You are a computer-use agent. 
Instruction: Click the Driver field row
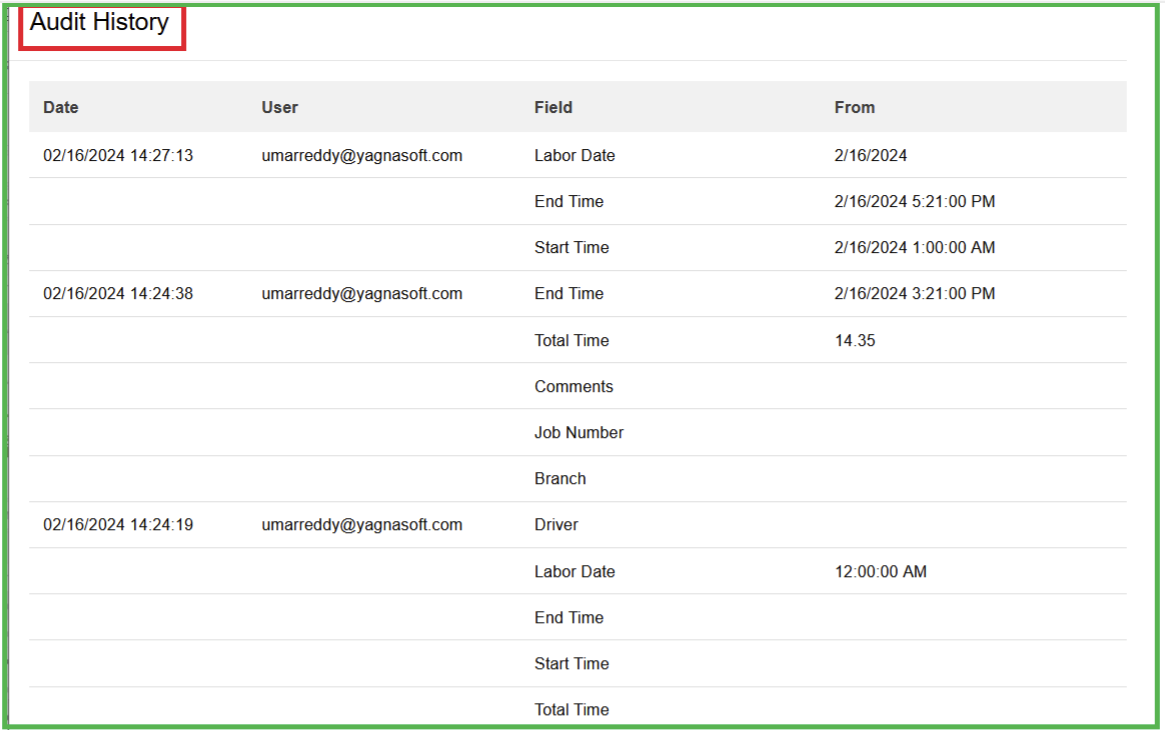coord(556,524)
